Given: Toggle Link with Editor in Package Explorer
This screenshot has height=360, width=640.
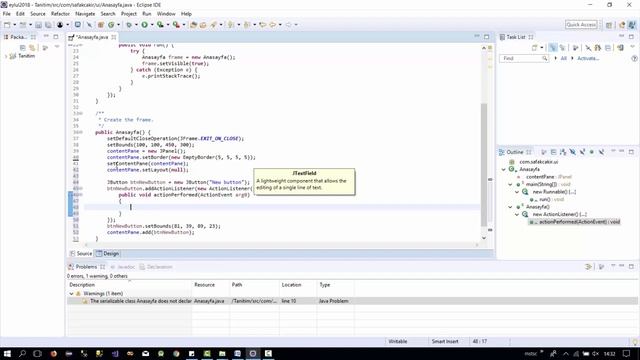Looking at the screenshot, I should click(32, 48).
